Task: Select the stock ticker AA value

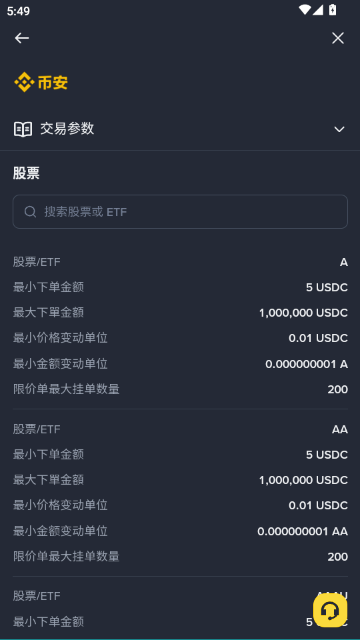Action: (x=340, y=429)
